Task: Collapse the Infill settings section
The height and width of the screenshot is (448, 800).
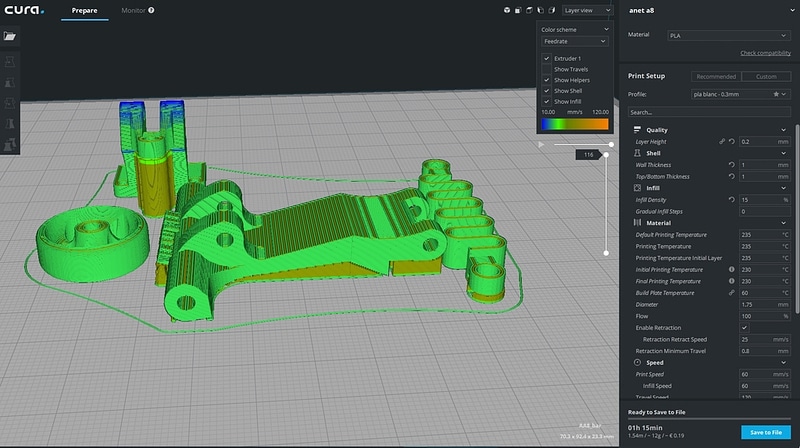Action: pyautogui.click(x=784, y=188)
